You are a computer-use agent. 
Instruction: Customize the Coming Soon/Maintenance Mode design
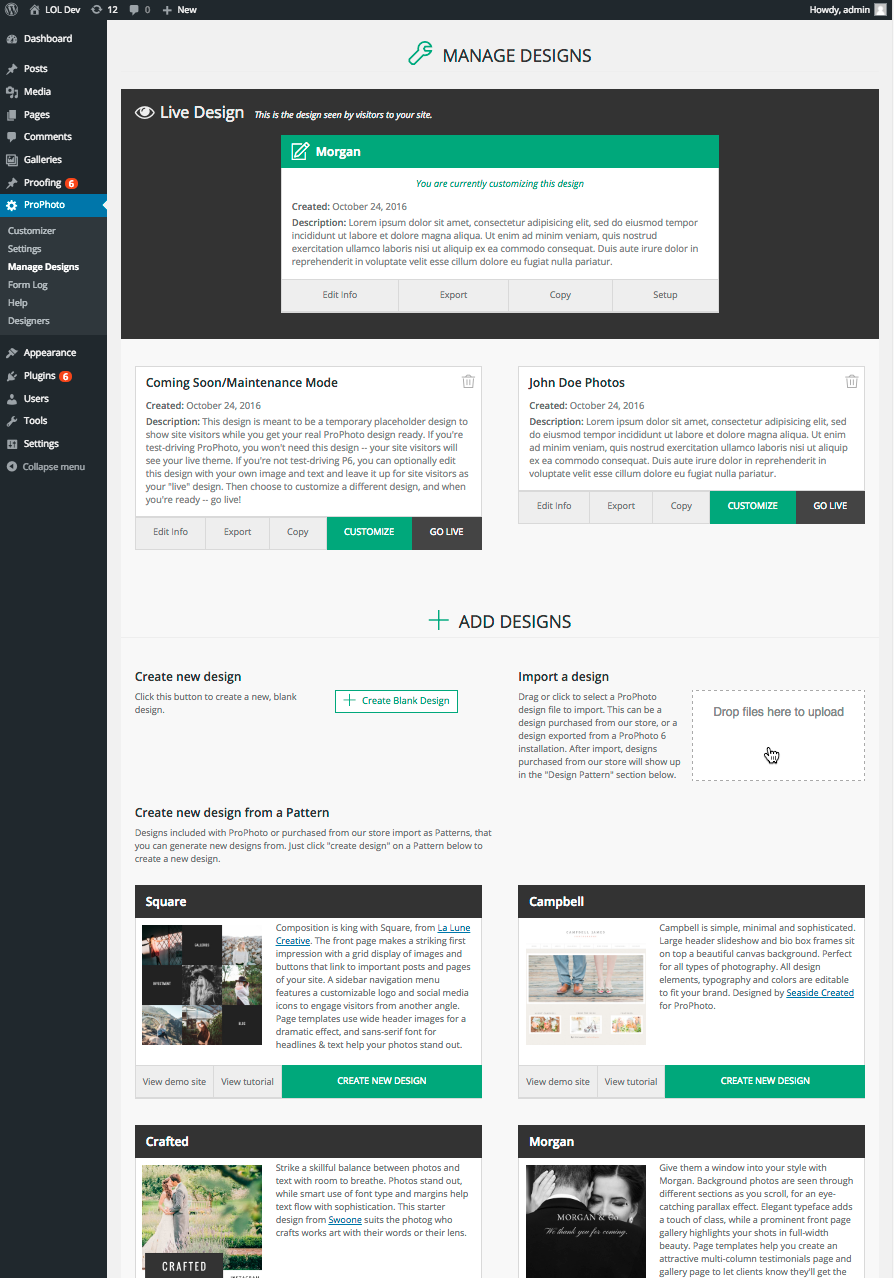point(369,533)
